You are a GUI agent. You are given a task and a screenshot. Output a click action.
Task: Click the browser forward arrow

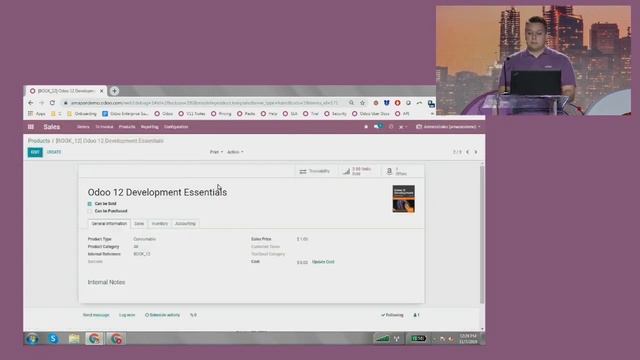(x=42, y=103)
